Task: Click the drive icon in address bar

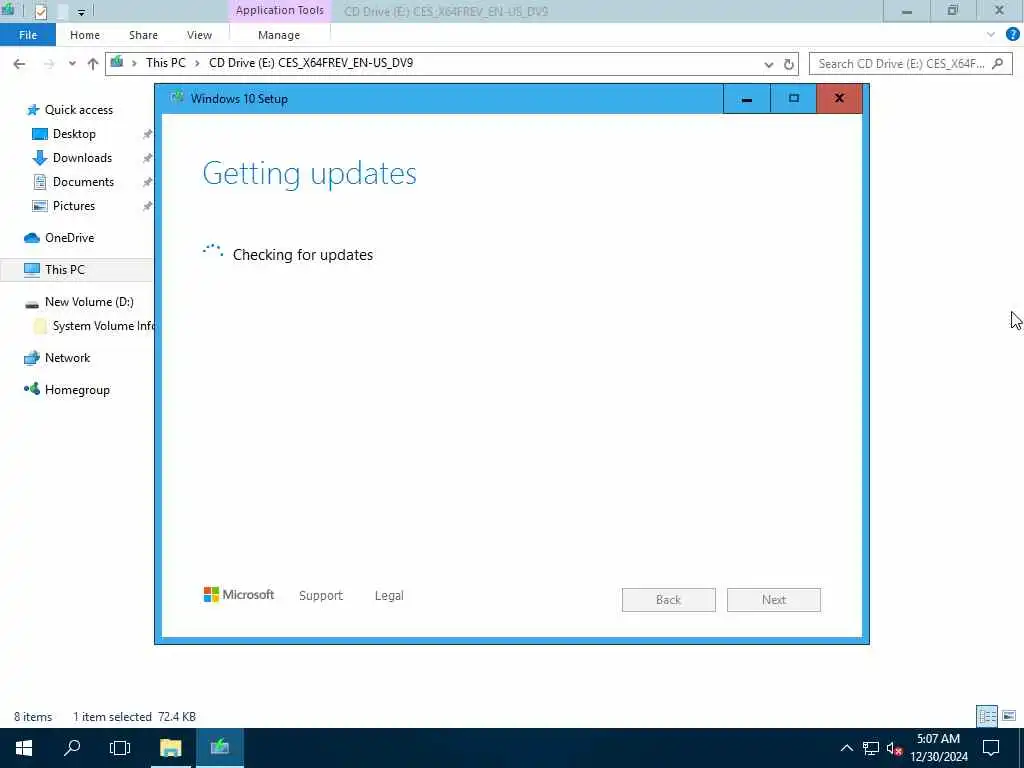Action: point(116,63)
